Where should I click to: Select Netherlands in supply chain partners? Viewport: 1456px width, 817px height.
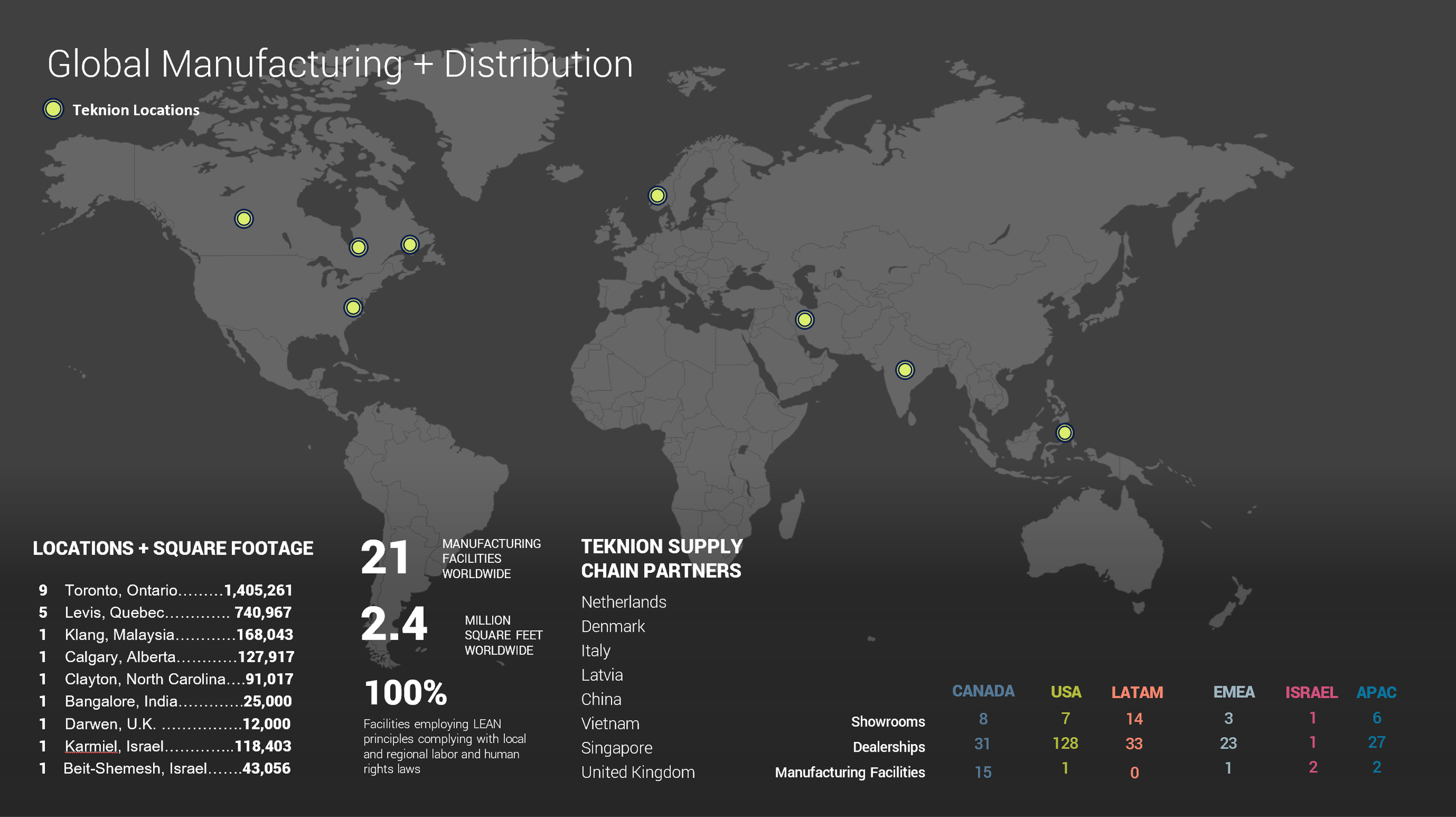623,602
